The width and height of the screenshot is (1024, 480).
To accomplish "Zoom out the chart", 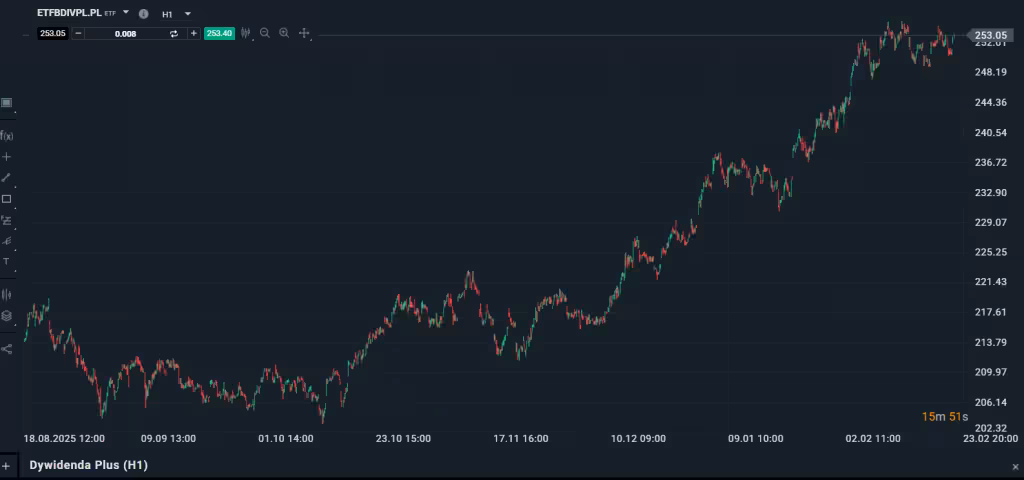I will tap(265, 33).
